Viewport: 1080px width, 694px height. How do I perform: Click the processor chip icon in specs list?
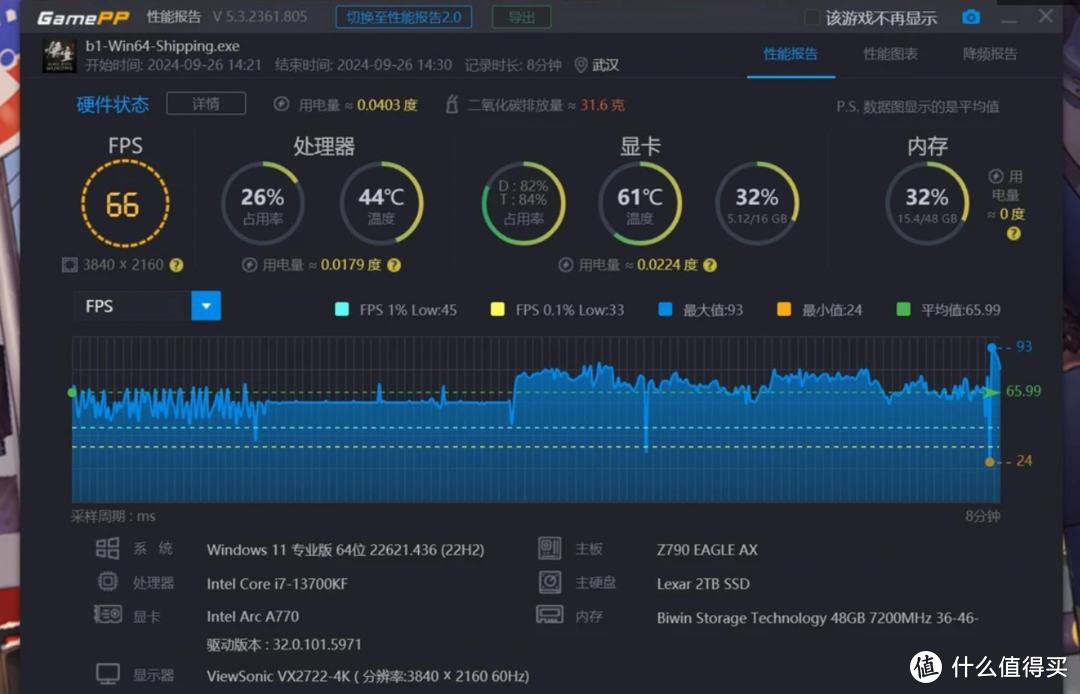[107, 582]
